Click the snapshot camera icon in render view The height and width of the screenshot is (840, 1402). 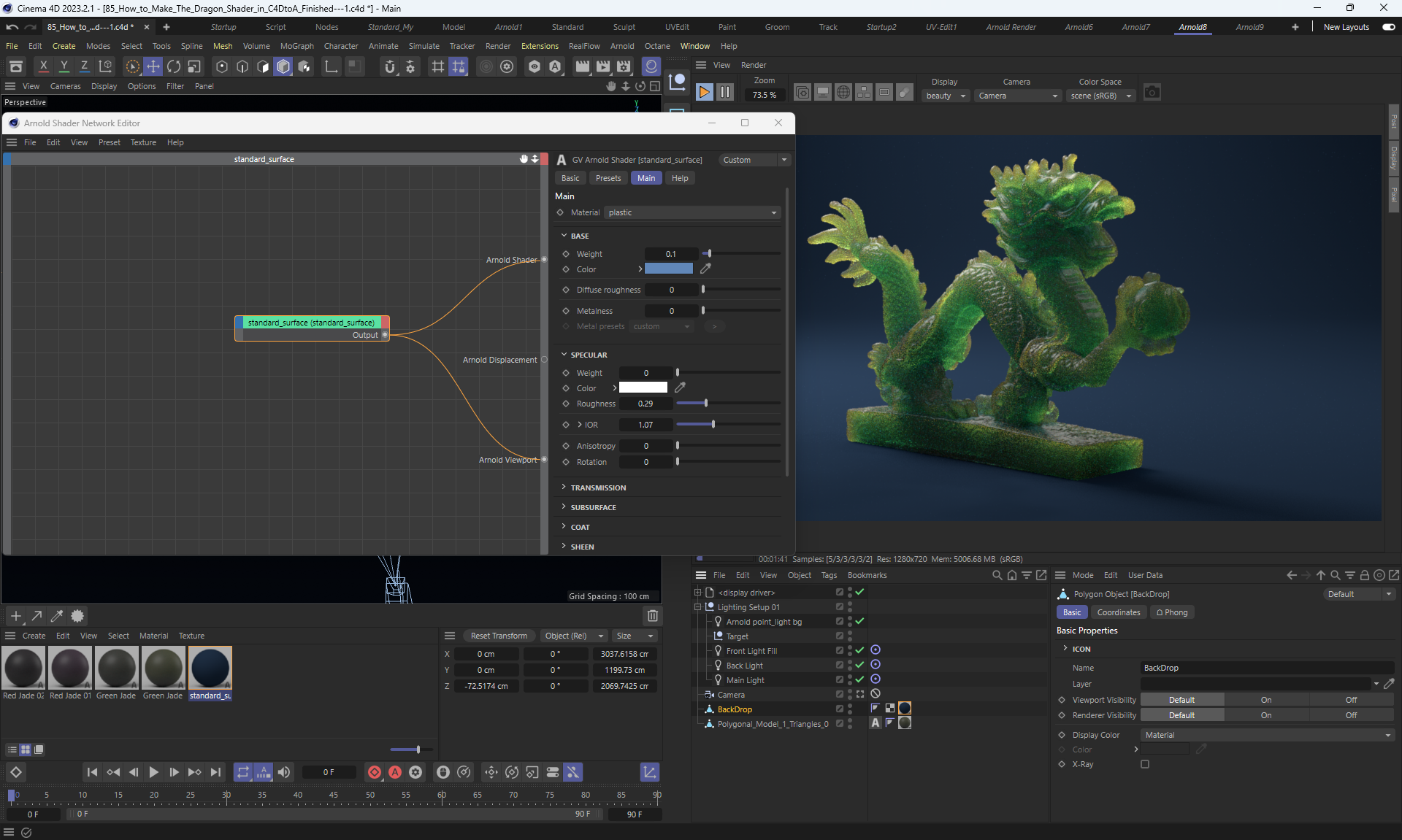click(x=1152, y=92)
